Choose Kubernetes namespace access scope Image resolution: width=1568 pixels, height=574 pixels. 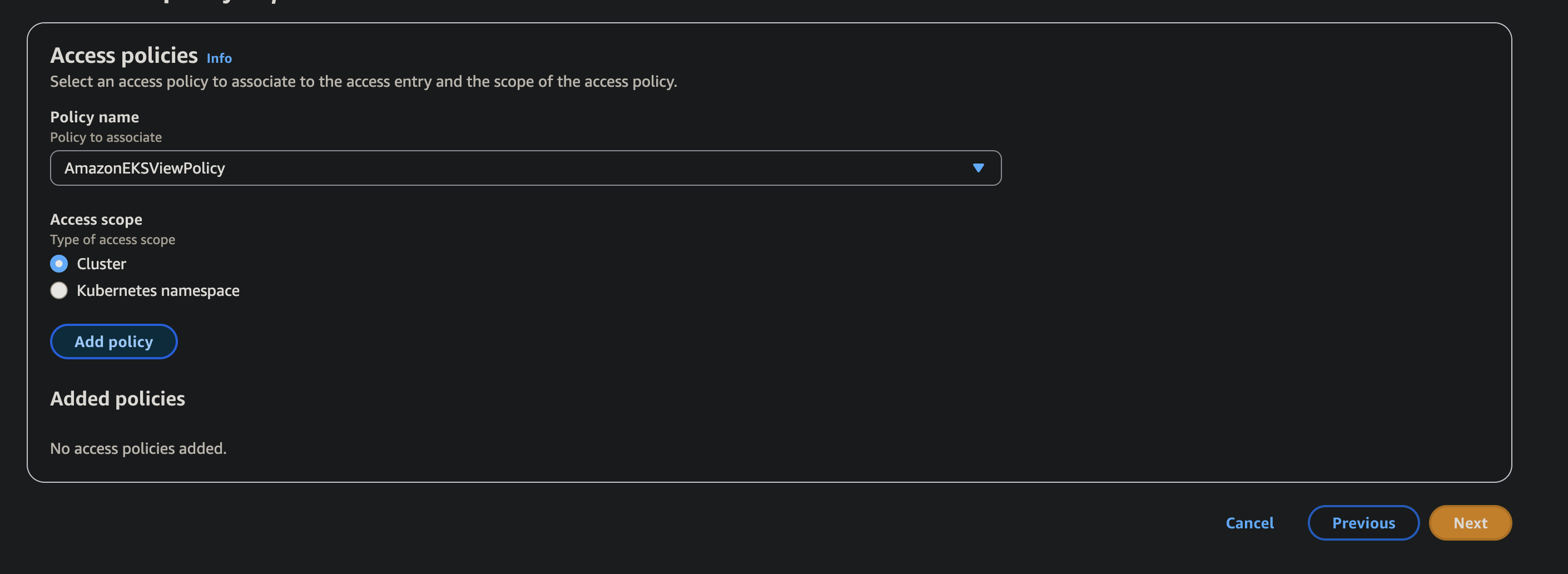tap(58, 290)
